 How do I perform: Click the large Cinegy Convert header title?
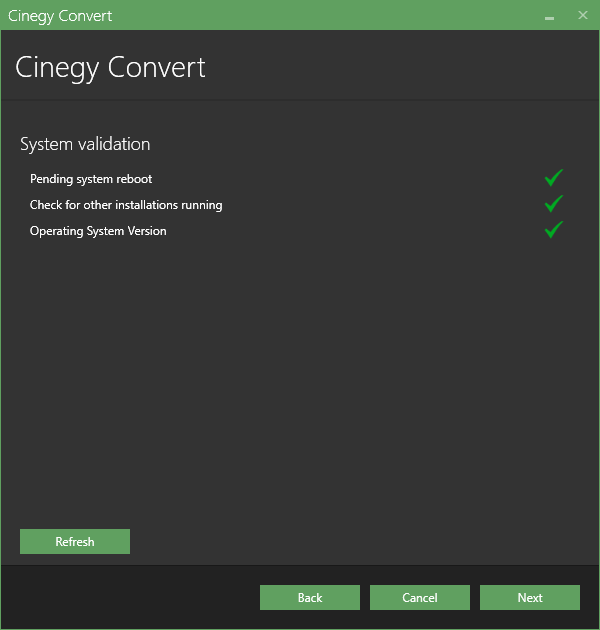tap(111, 68)
